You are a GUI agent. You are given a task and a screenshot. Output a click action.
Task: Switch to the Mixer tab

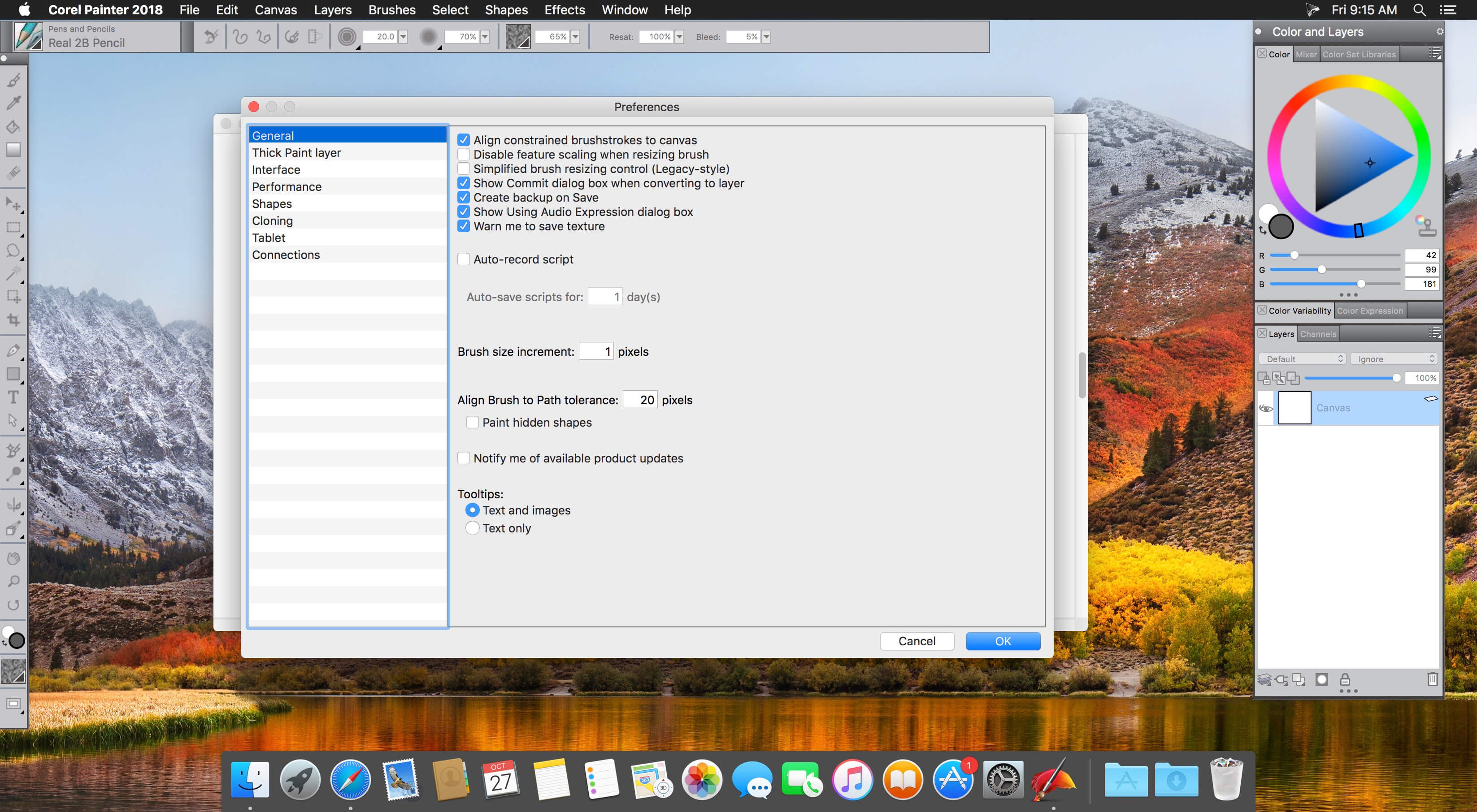(x=1306, y=54)
